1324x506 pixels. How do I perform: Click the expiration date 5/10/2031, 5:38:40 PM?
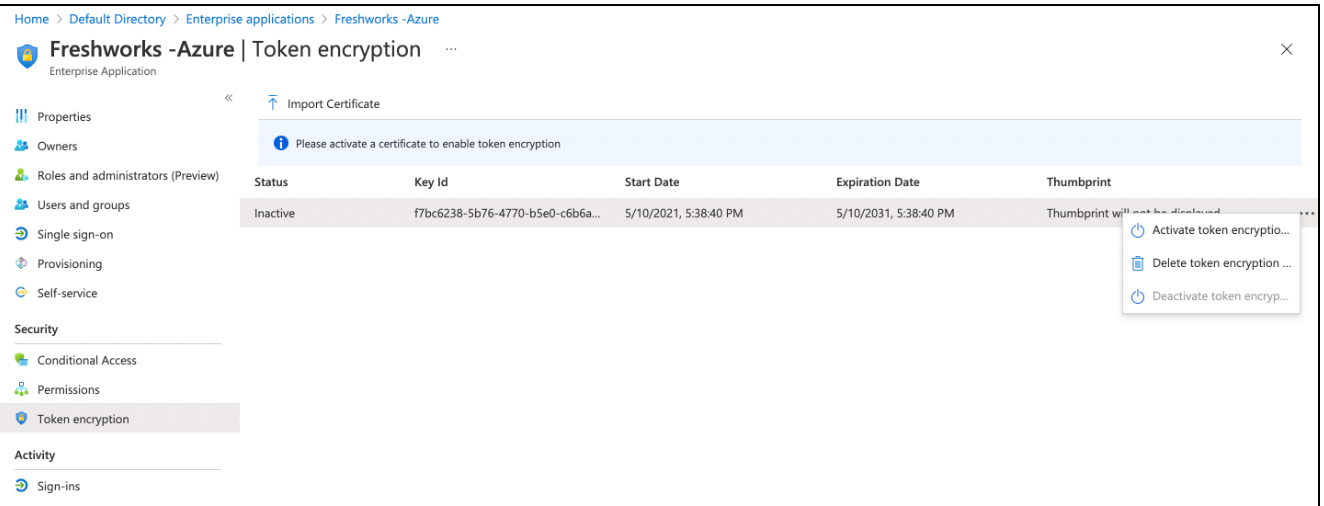[895, 213]
